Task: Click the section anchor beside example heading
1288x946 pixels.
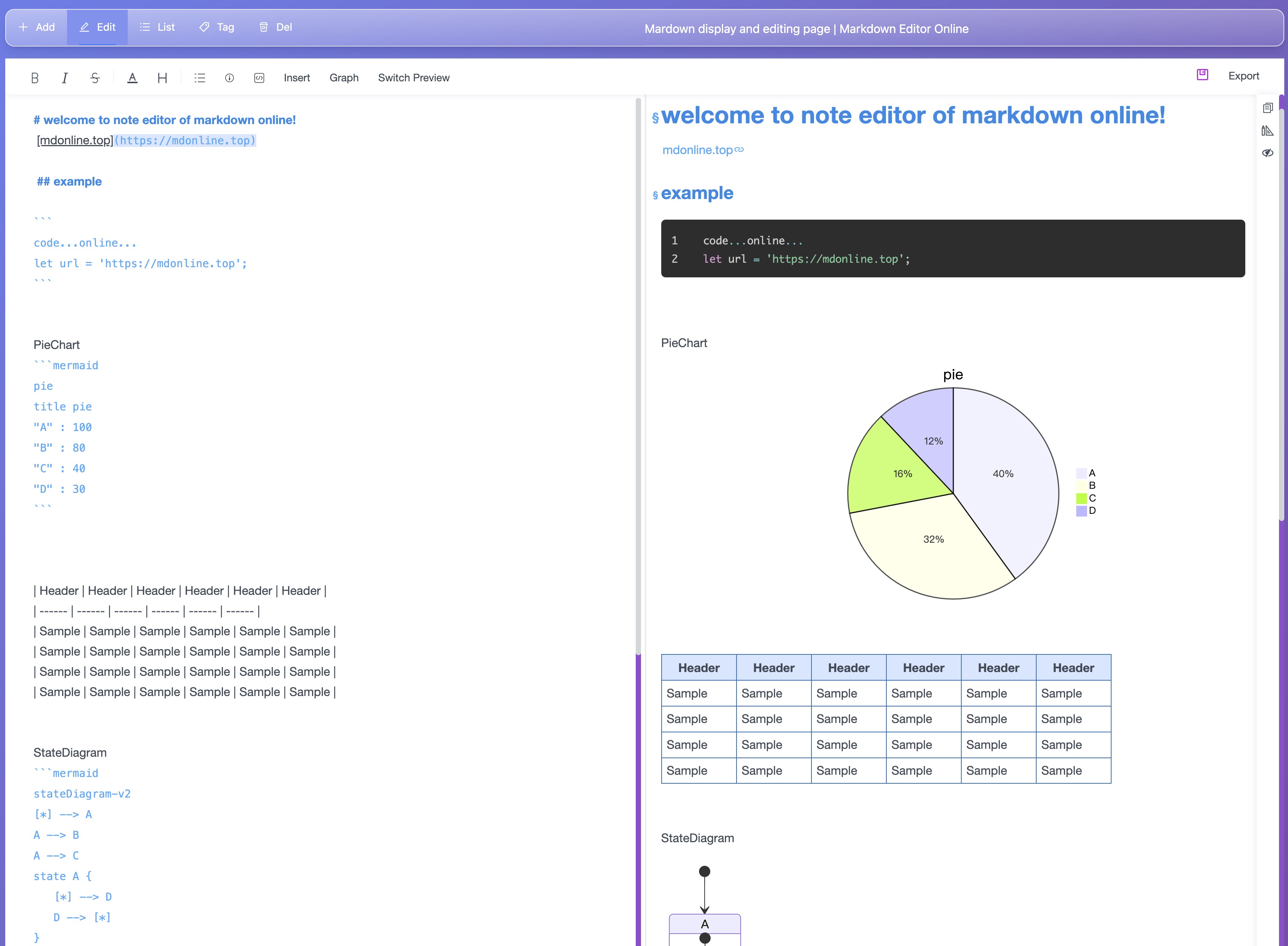Action: pyautogui.click(x=656, y=195)
